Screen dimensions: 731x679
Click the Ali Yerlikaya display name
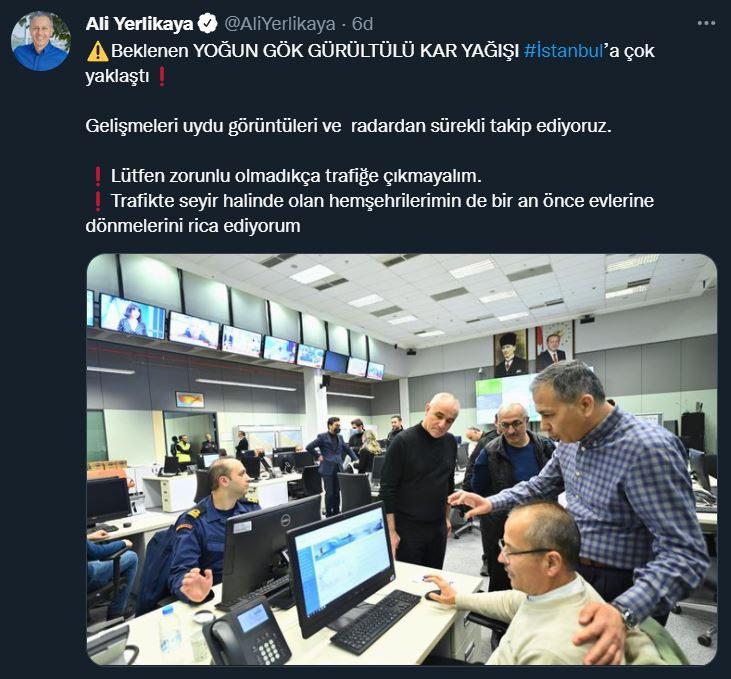click(139, 24)
